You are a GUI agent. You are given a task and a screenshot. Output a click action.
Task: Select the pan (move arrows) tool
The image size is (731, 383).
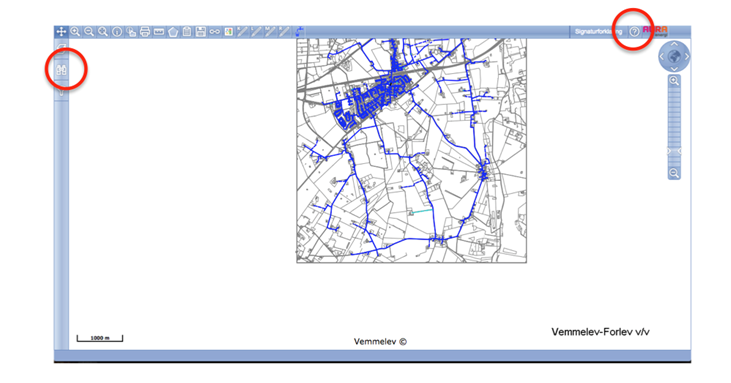(x=61, y=32)
